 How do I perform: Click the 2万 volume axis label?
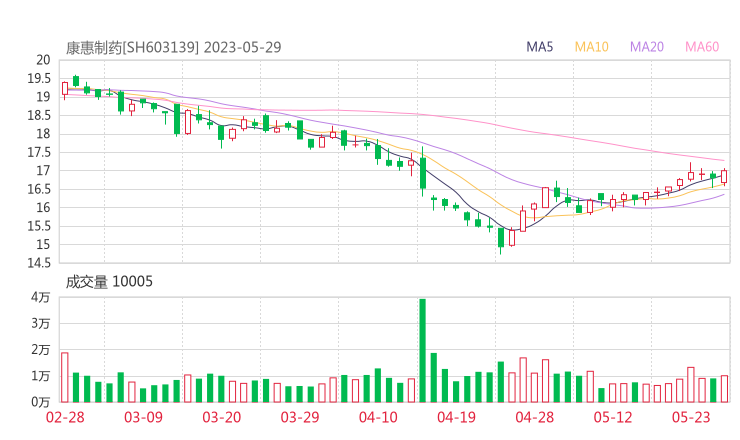point(41,350)
